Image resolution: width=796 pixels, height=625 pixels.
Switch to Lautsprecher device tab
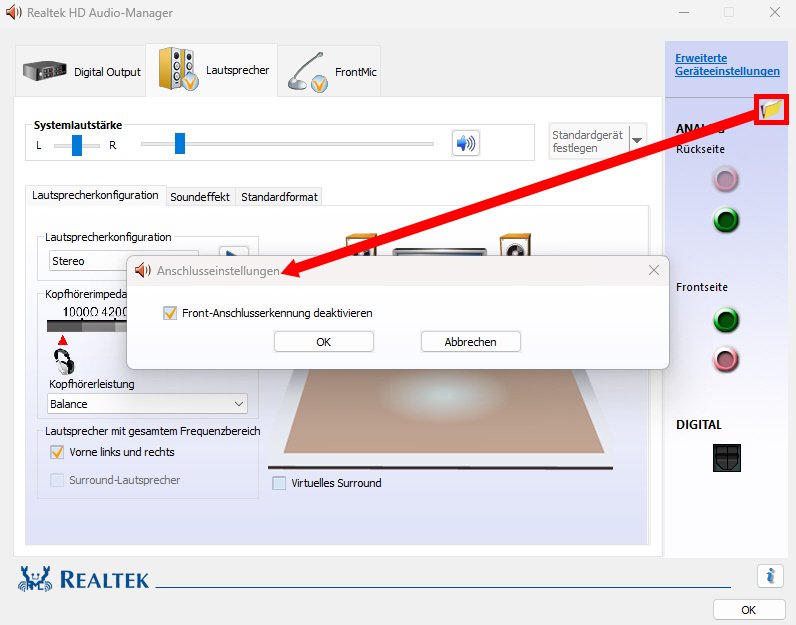212,70
